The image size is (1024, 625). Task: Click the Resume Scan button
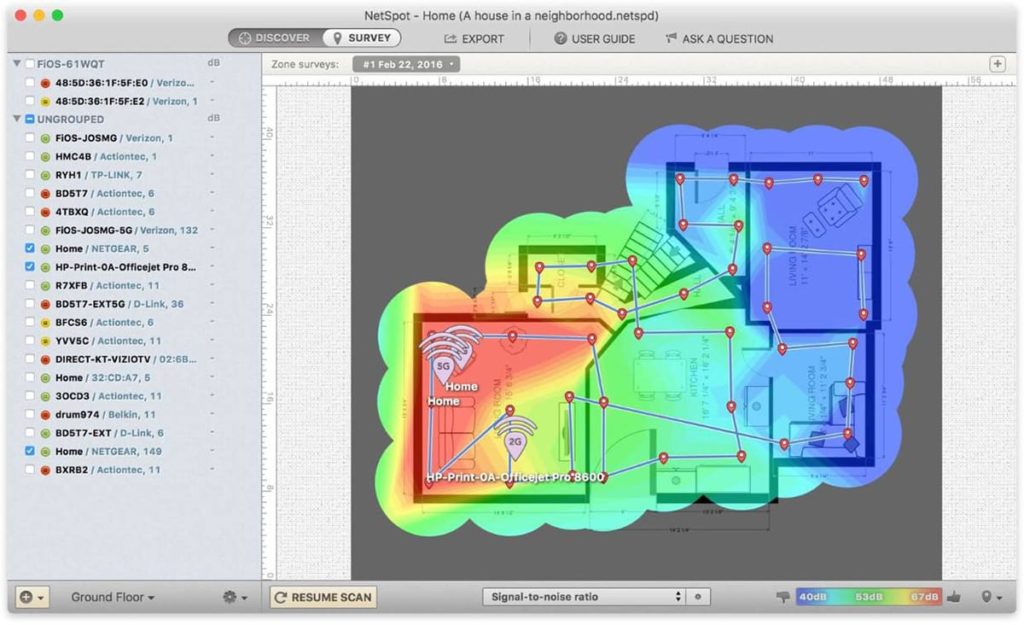[x=322, y=597]
